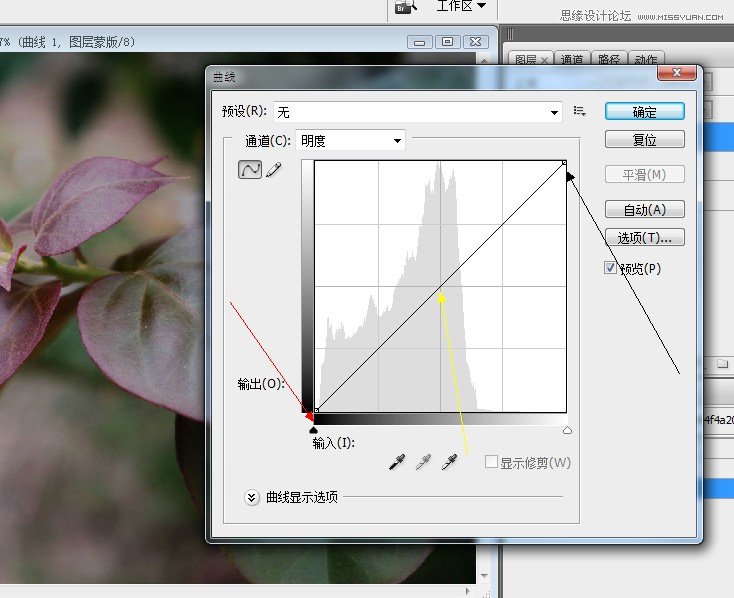Toggle the Preview (预览) checkbox
Screen dimensions: 734x598
610,268
